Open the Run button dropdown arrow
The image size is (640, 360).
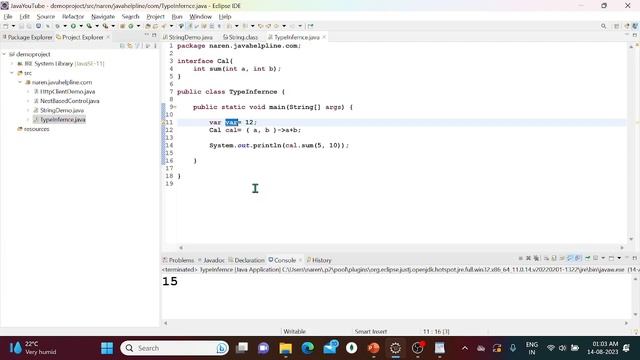81,26
